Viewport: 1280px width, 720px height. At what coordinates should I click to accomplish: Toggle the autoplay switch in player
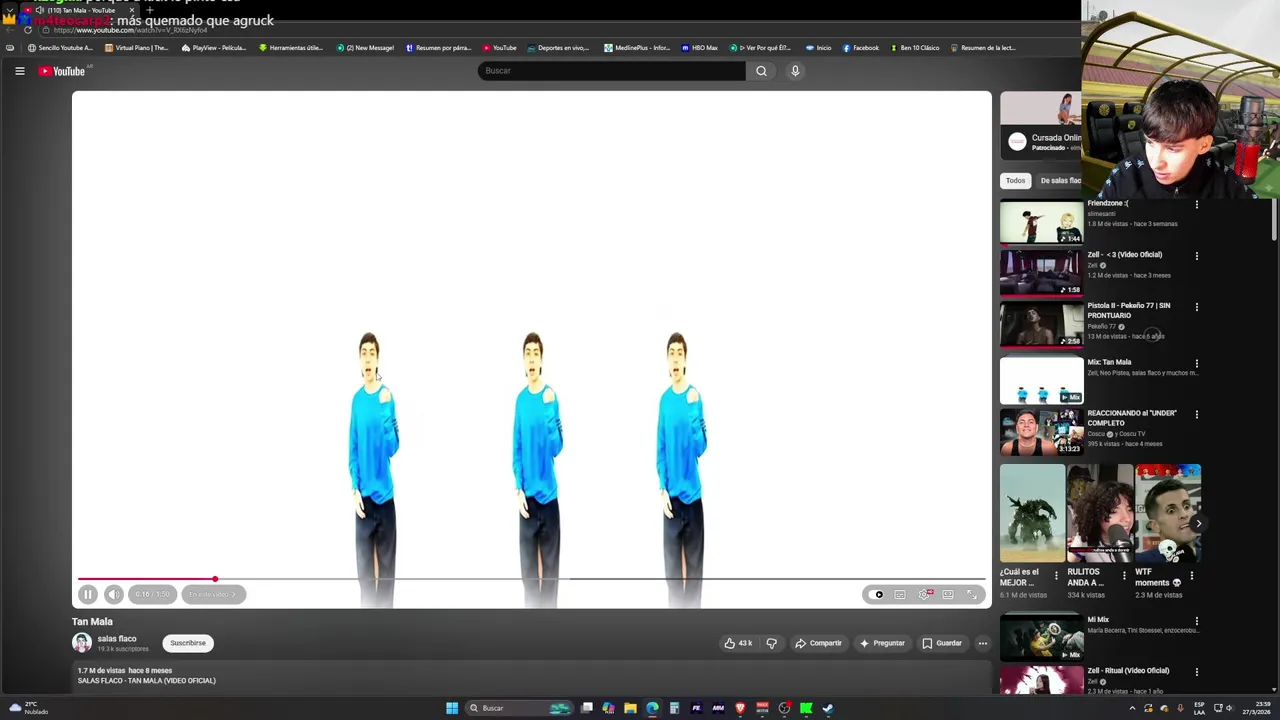[878, 594]
